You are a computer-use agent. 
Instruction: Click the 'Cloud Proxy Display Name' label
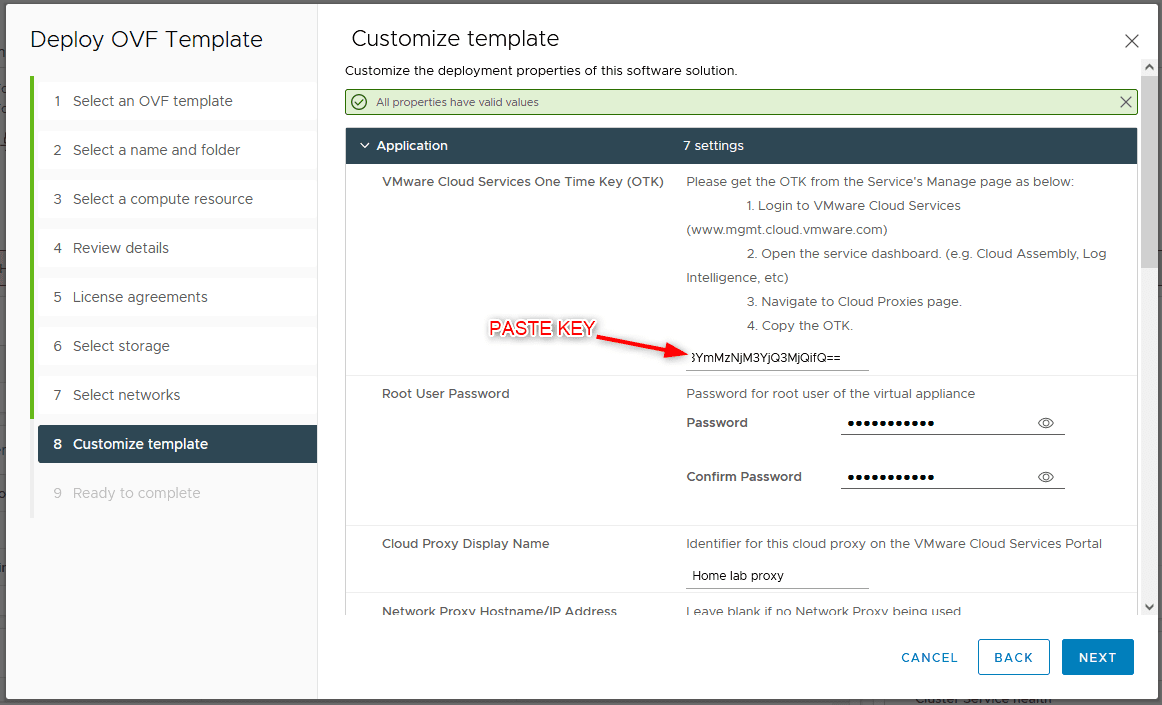tap(465, 544)
